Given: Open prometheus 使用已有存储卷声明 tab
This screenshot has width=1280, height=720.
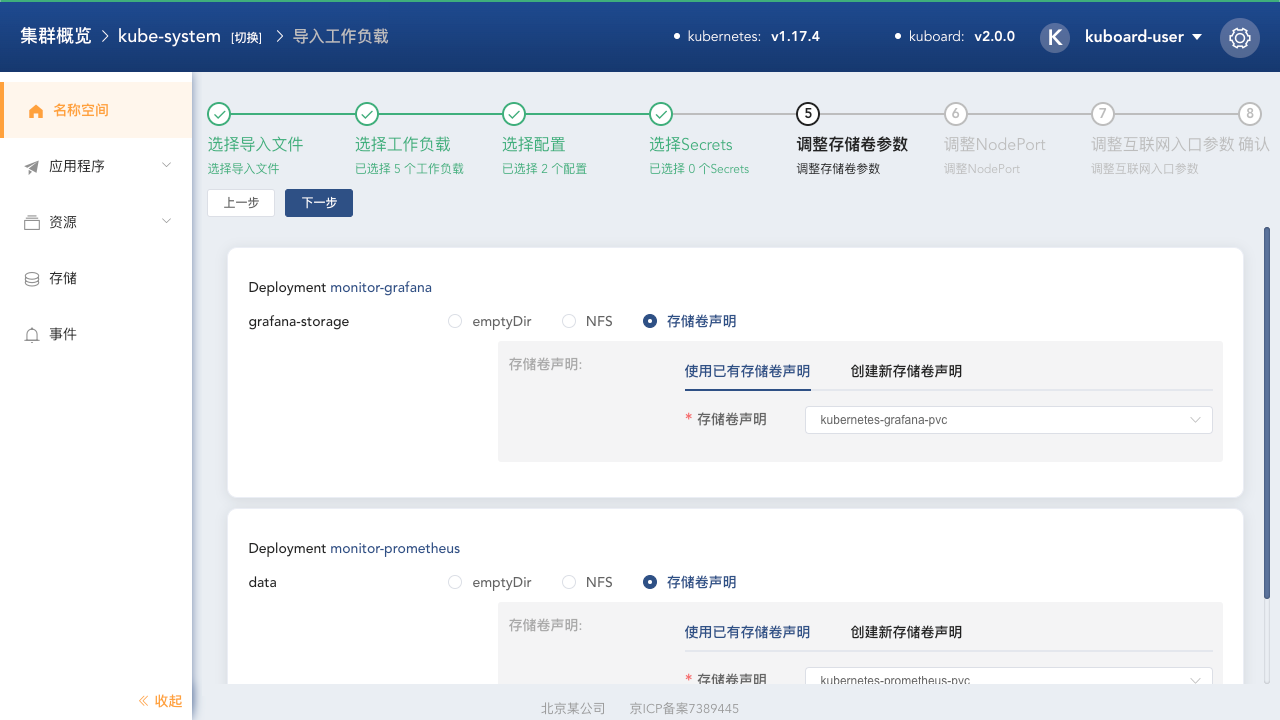Looking at the screenshot, I should (747, 632).
